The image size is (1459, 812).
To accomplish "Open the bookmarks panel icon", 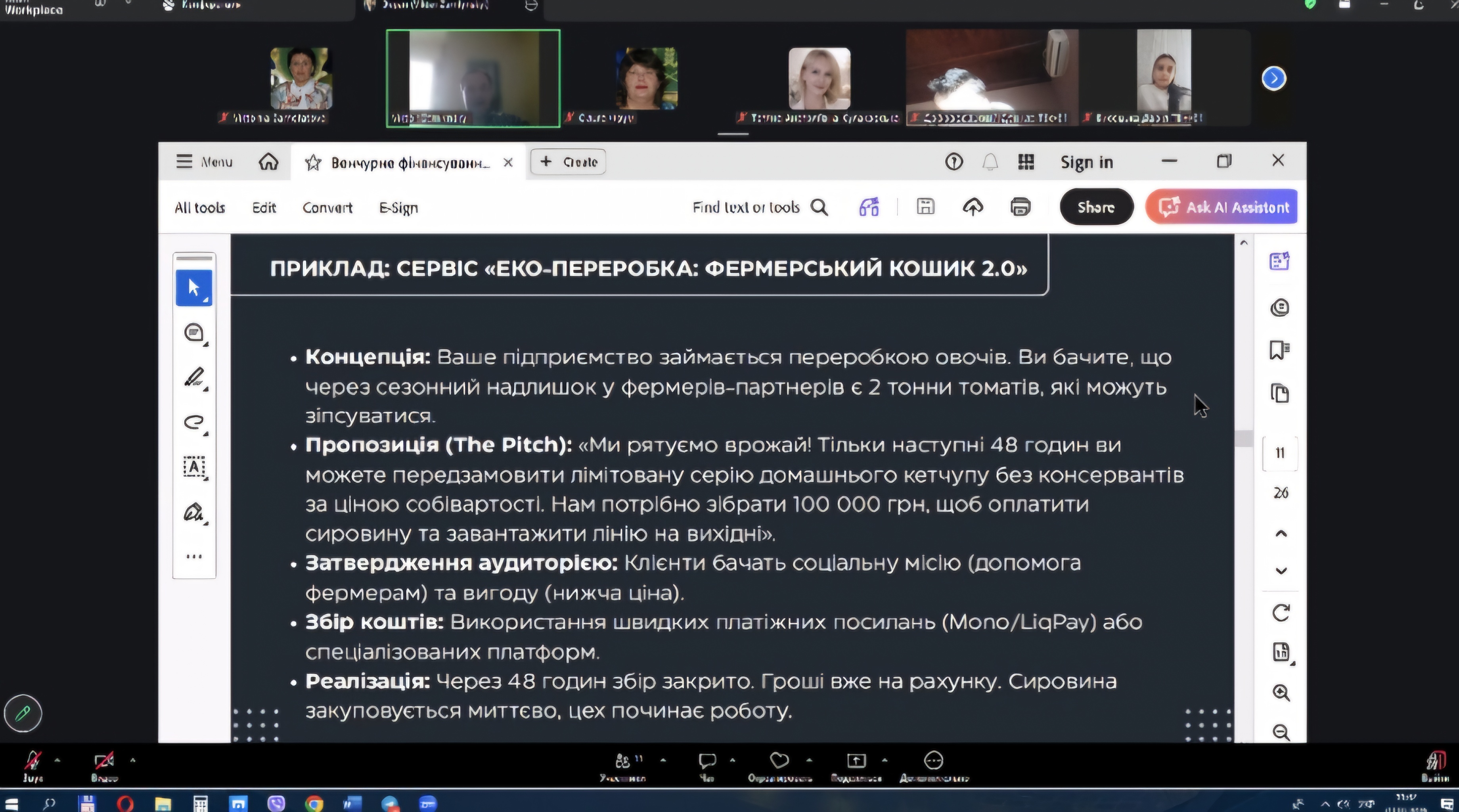I will pyautogui.click(x=1279, y=350).
